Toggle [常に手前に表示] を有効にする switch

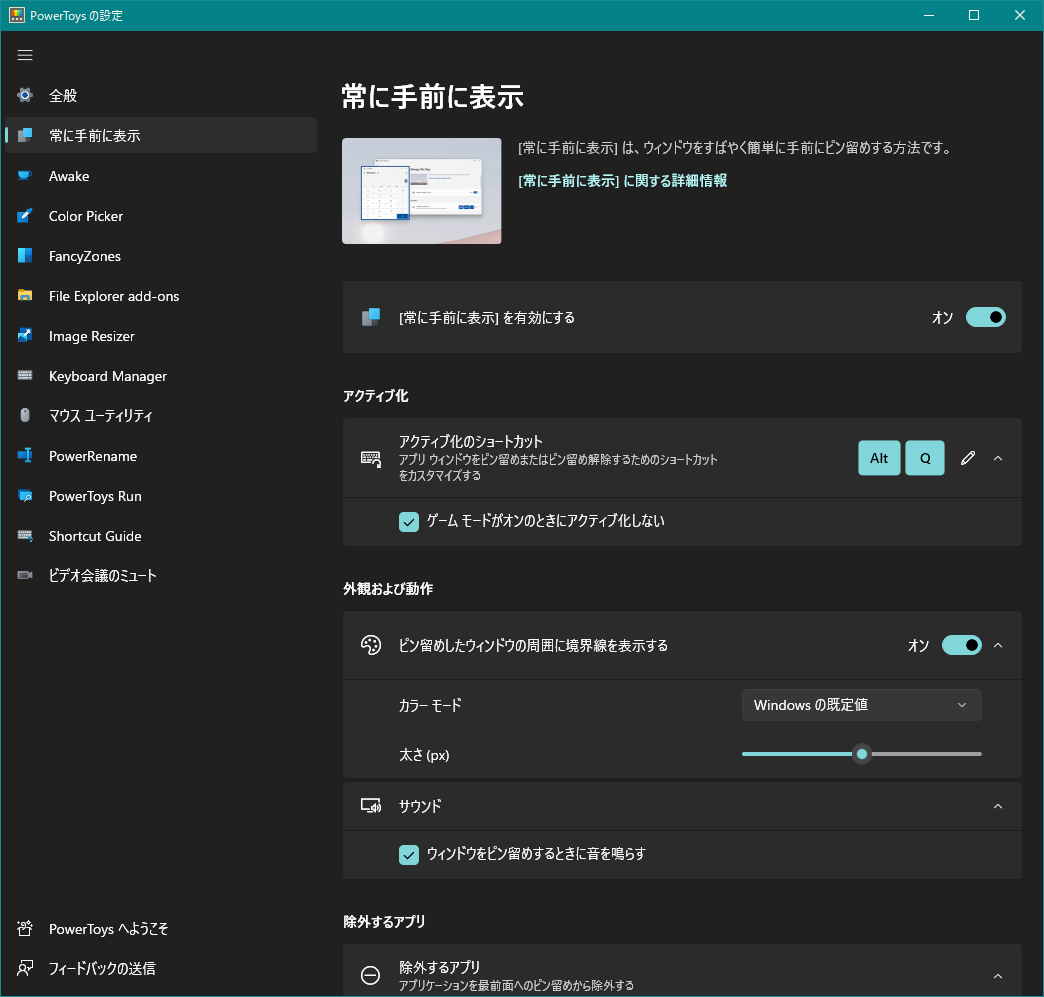pyautogui.click(x=985, y=317)
